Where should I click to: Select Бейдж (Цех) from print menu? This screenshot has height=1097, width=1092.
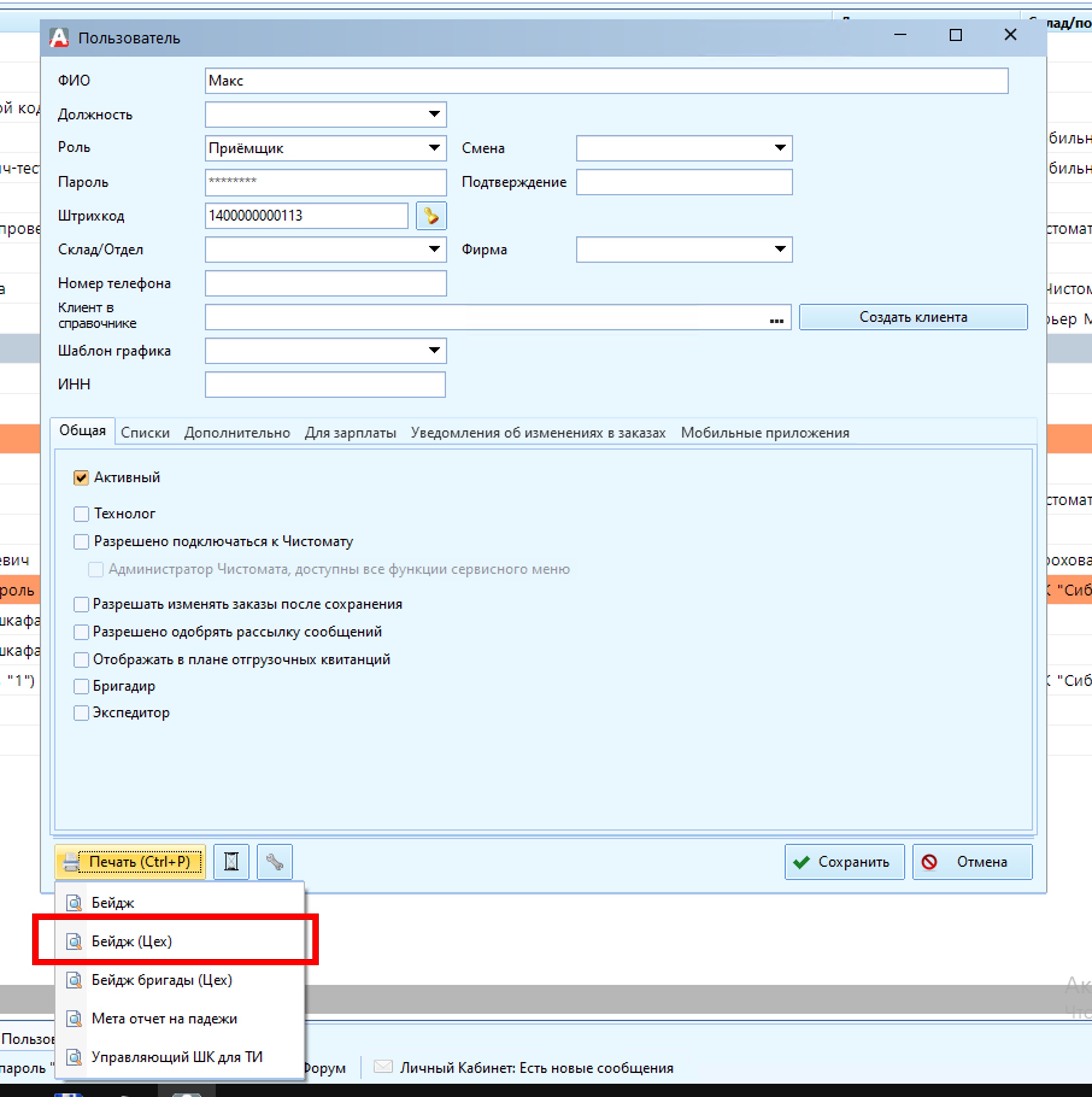pyautogui.click(x=132, y=941)
